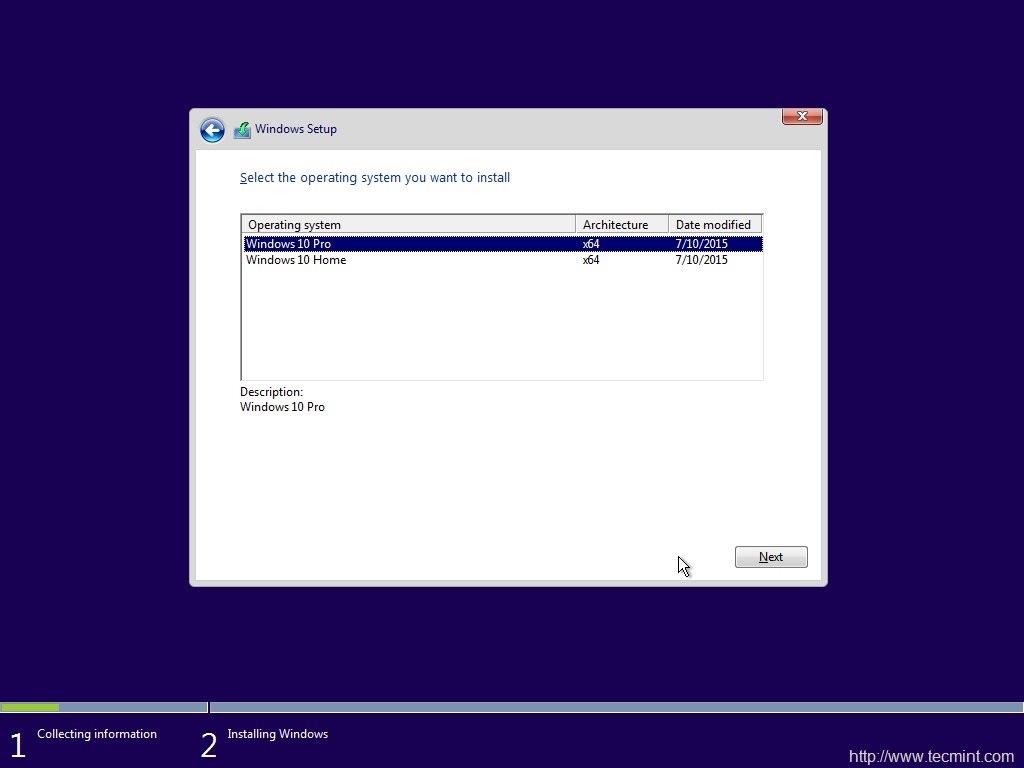Select the Windows 10 Pro edition

point(290,243)
